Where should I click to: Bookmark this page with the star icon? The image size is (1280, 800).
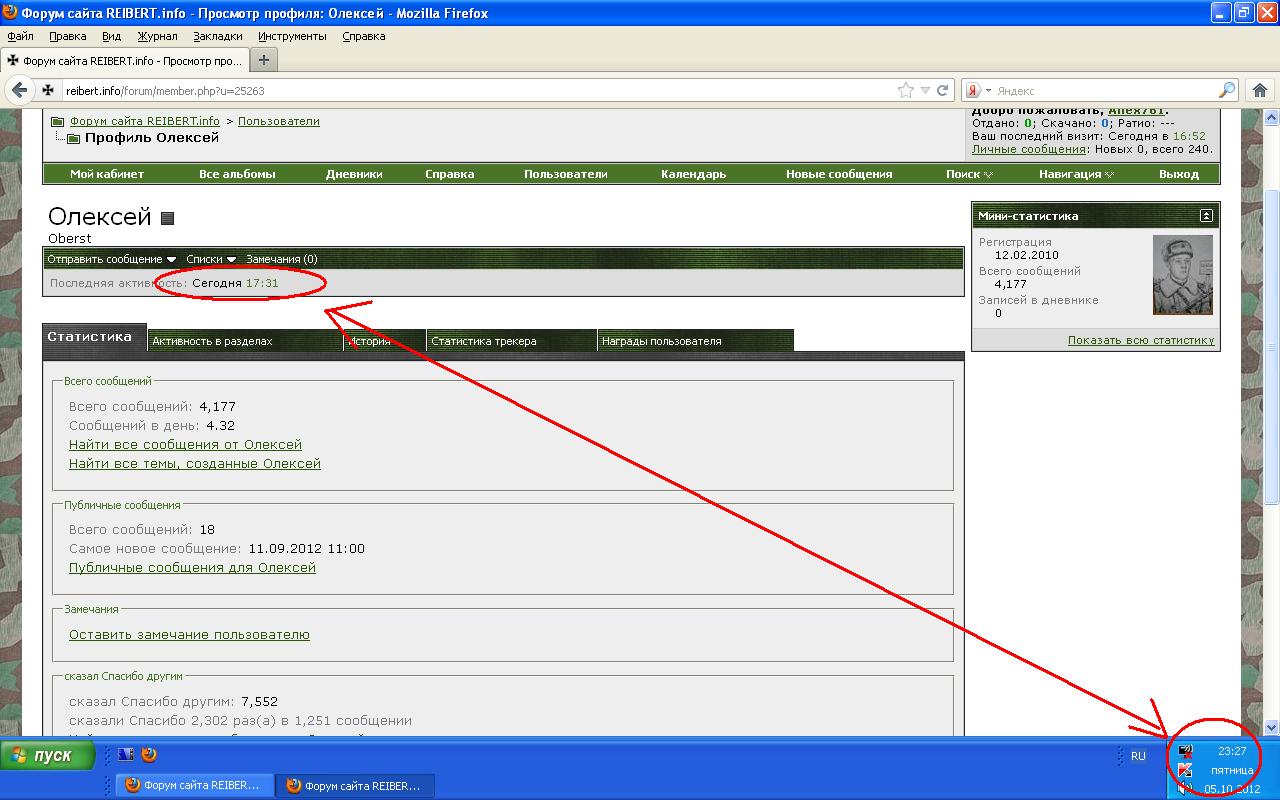coord(906,90)
